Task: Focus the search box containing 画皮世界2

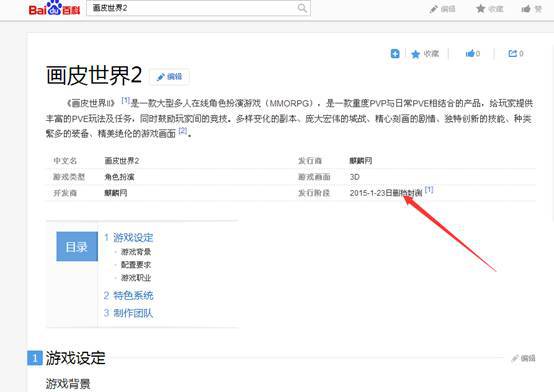Action: pos(198,8)
